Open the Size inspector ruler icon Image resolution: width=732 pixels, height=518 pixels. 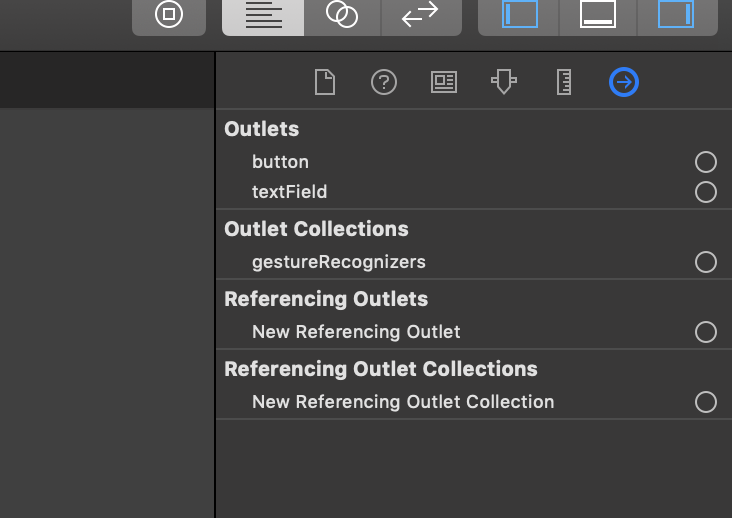[x=564, y=82]
